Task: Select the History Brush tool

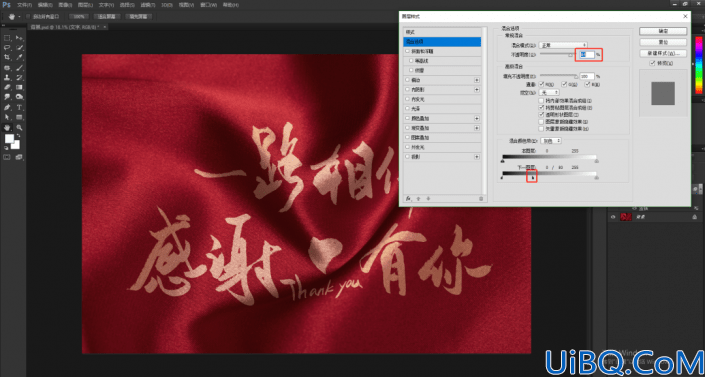Action: pyautogui.click(x=19, y=78)
